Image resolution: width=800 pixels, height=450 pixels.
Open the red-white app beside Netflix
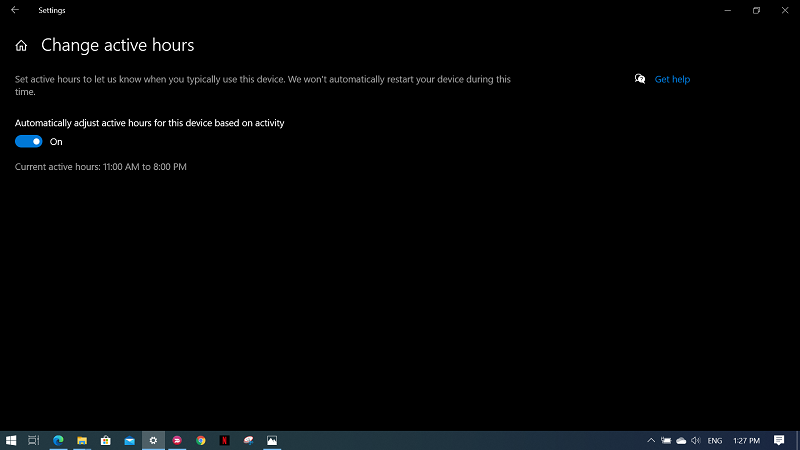click(248, 440)
